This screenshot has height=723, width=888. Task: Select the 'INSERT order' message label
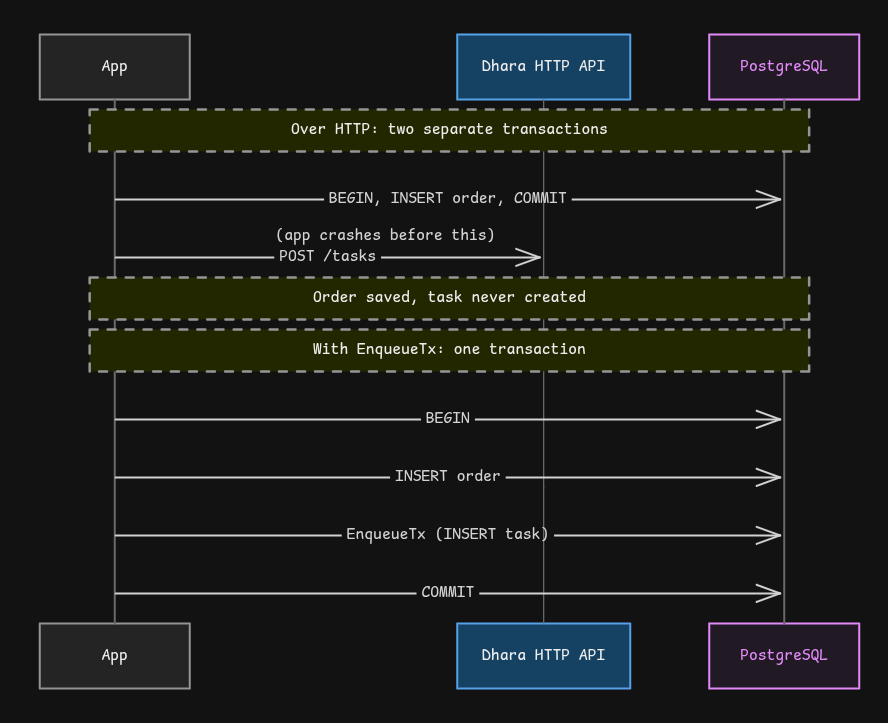(x=447, y=476)
